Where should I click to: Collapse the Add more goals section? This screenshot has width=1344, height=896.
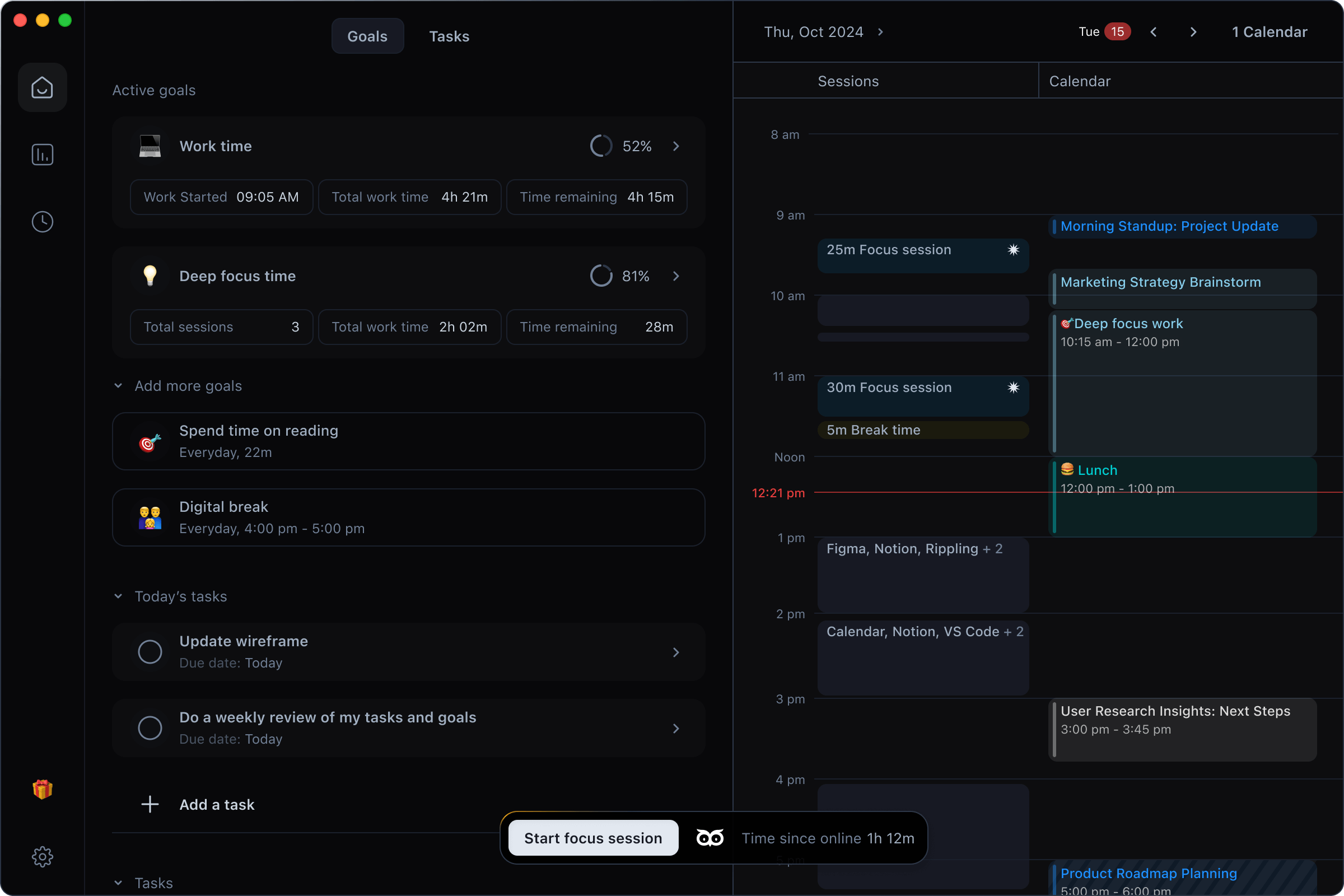(118, 386)
